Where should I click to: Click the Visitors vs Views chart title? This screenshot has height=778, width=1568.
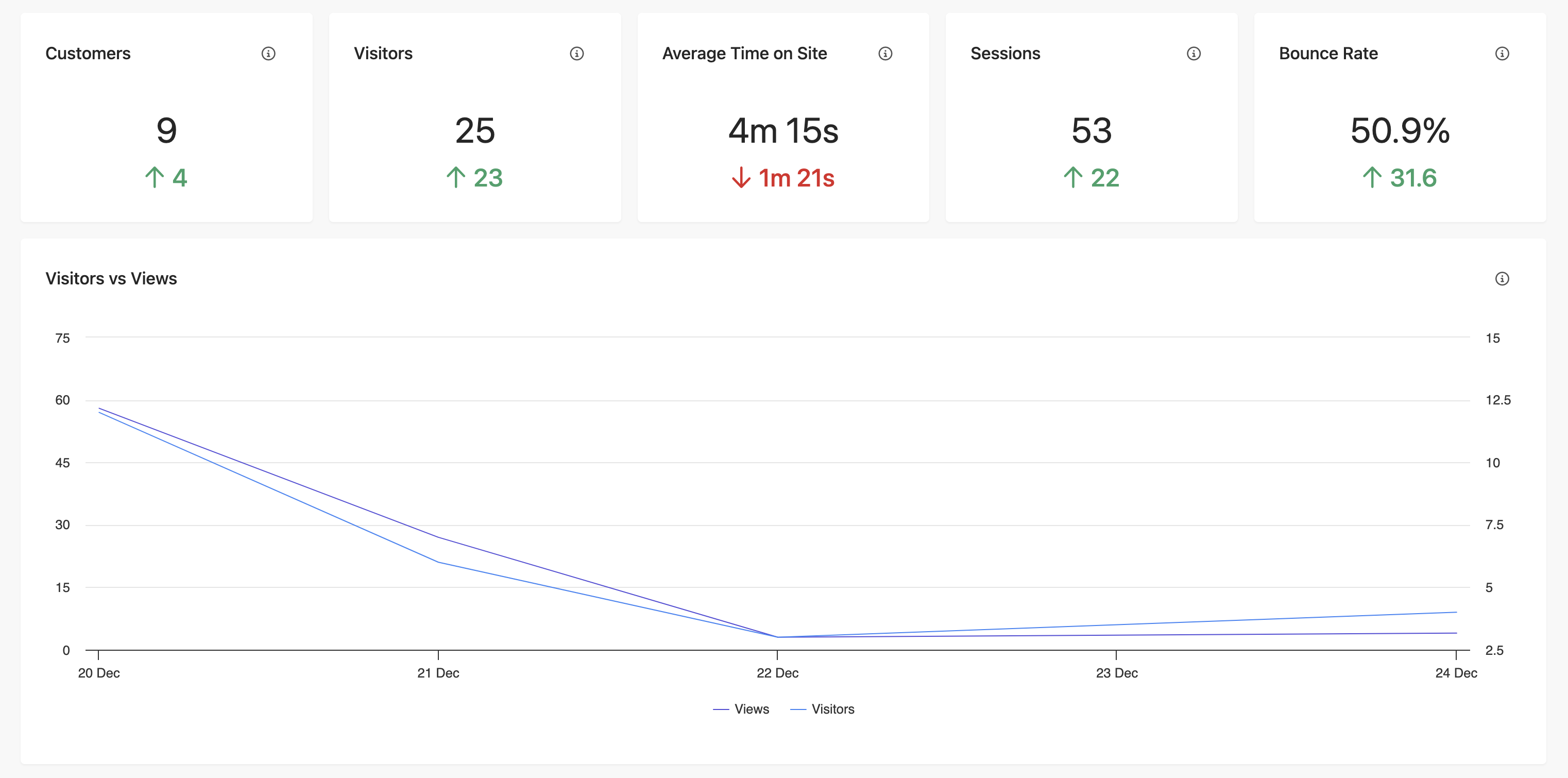(x=111, y=279)
